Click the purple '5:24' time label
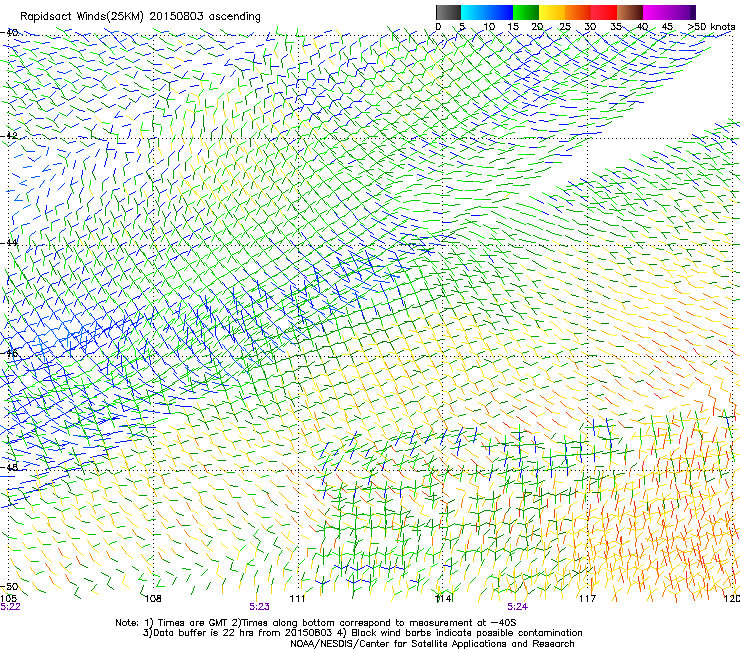 pyautogui.click(x=518, y=607)
